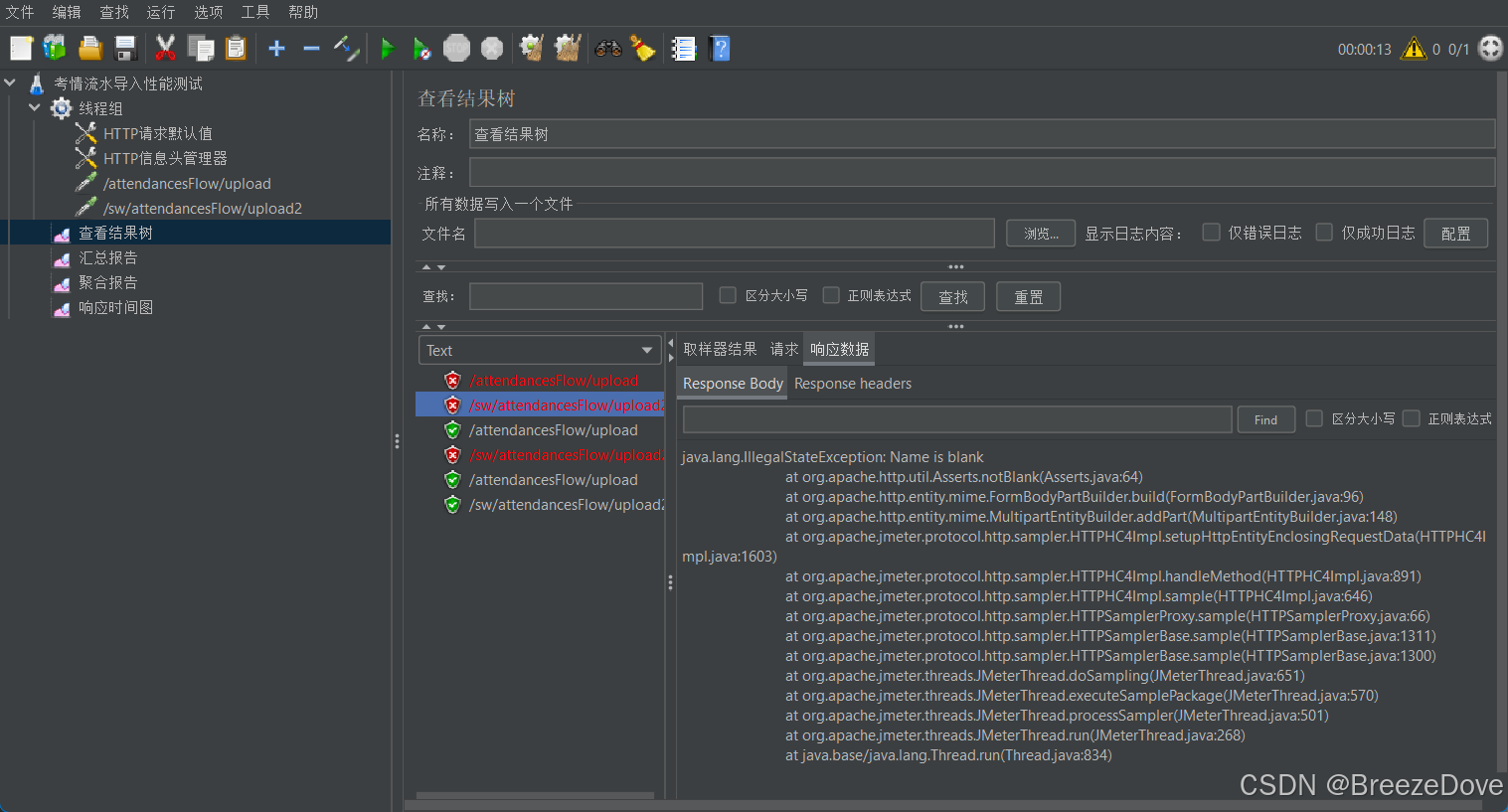This screenshot has width=1508, height=812.
Task: Expand all tree nodes with plus icon
Action: click(276, 48)
